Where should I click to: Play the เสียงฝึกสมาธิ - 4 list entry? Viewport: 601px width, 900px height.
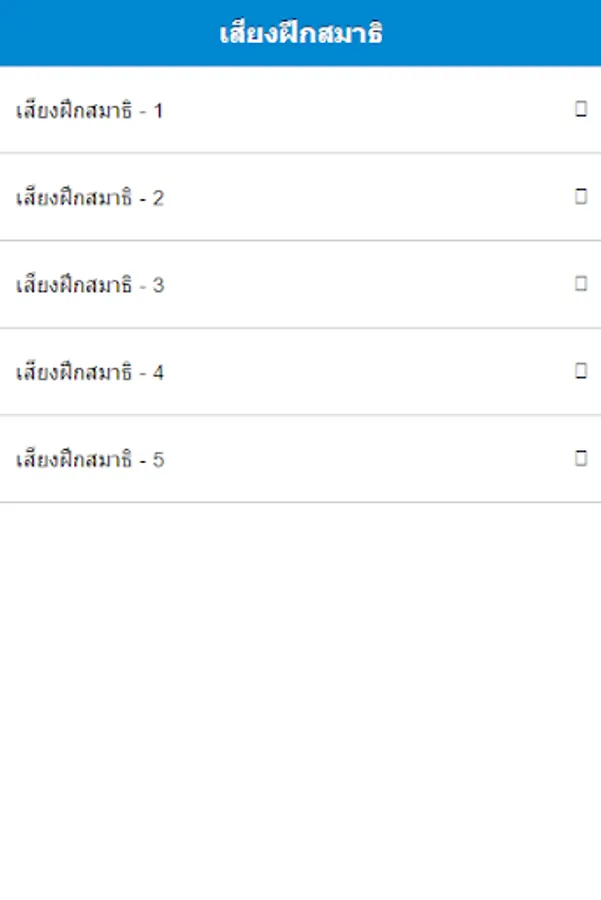point(300,371)
